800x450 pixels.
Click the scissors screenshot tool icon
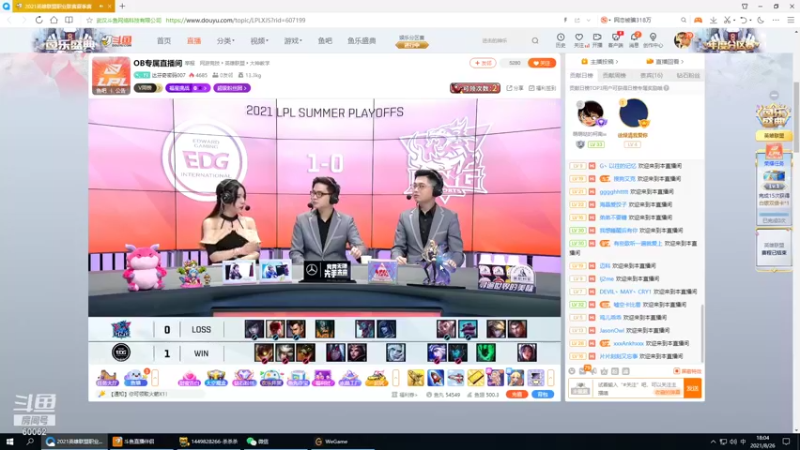[728, 20]
